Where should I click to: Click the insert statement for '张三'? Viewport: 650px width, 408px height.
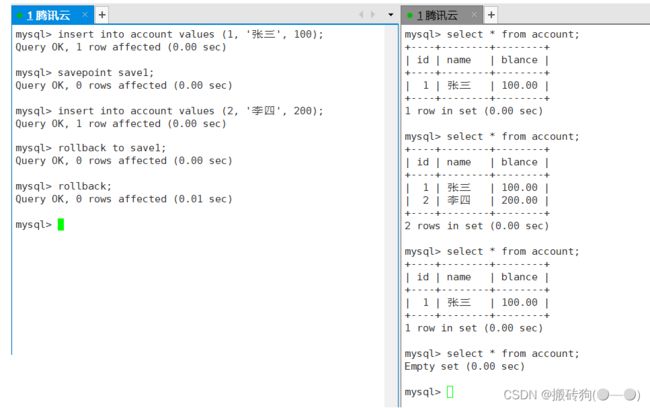(x=169, y=34)
